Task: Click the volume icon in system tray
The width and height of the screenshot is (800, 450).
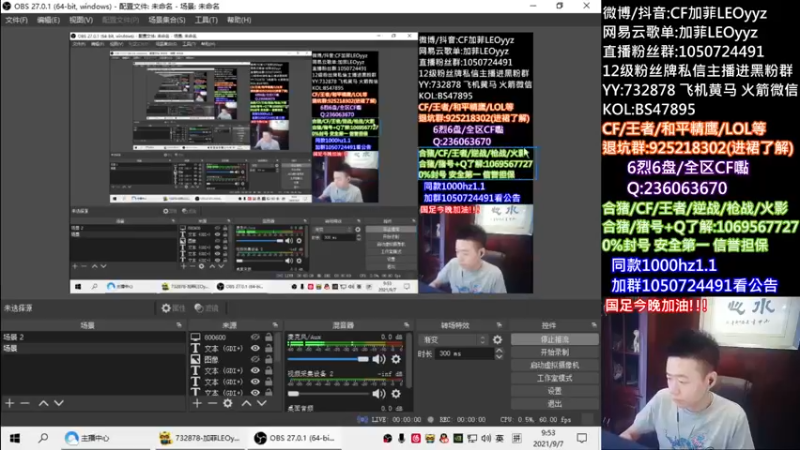Action: pyautogui.click(x=486, y=438)
